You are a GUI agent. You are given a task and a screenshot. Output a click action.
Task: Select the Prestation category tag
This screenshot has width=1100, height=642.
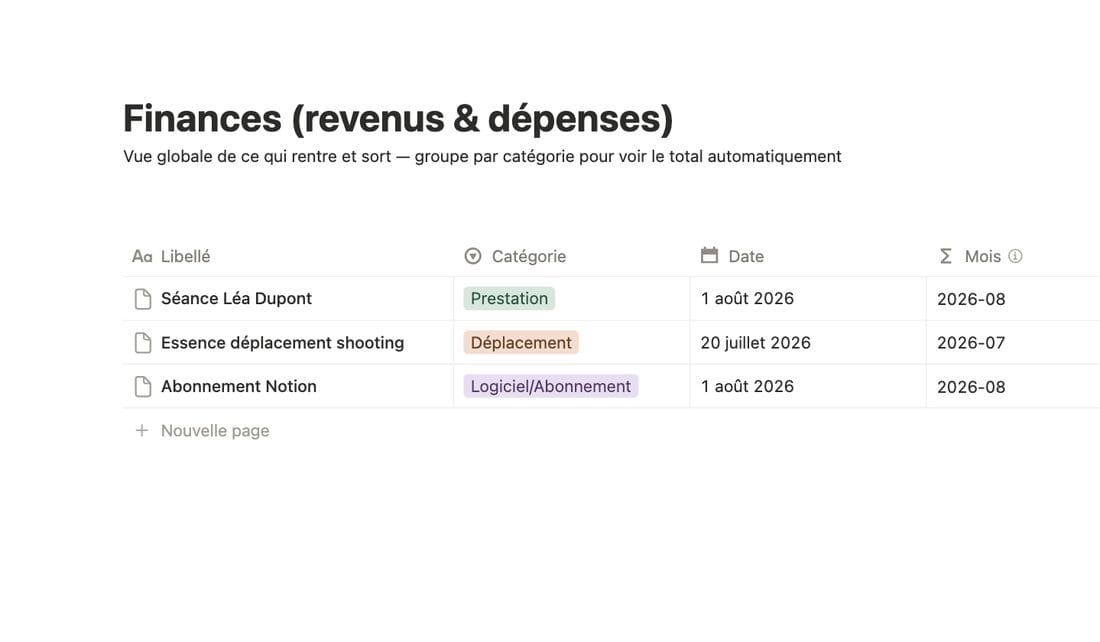[x=509, y=298]
